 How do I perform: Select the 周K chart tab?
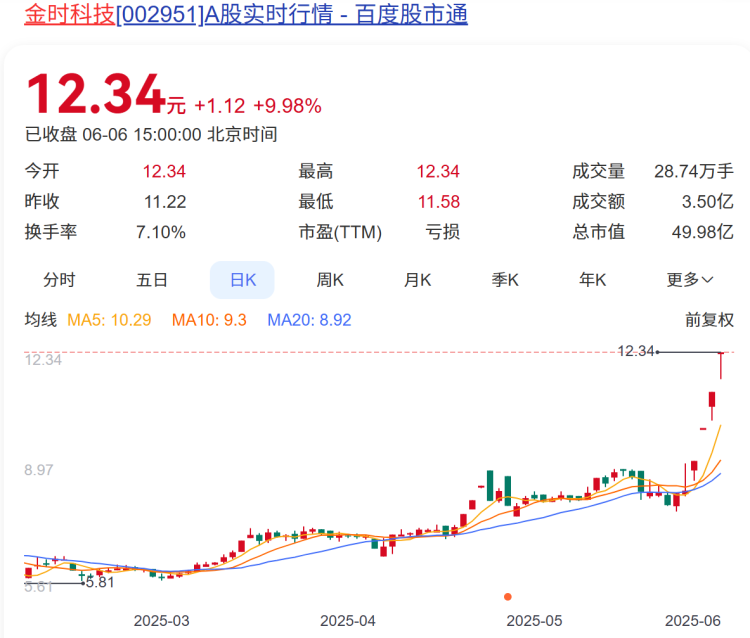pos(330,280)
